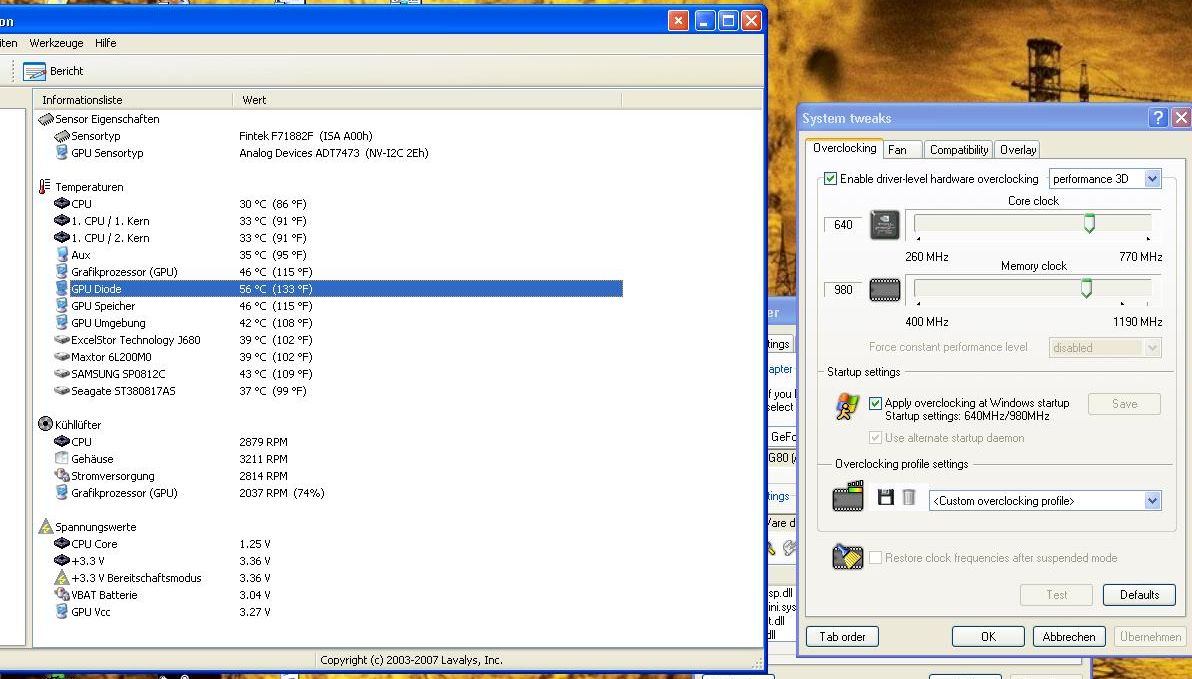This screenshot has width=1192, height=679.
Task: Click the CPU temperature chip icon
Action: point(62,204)
